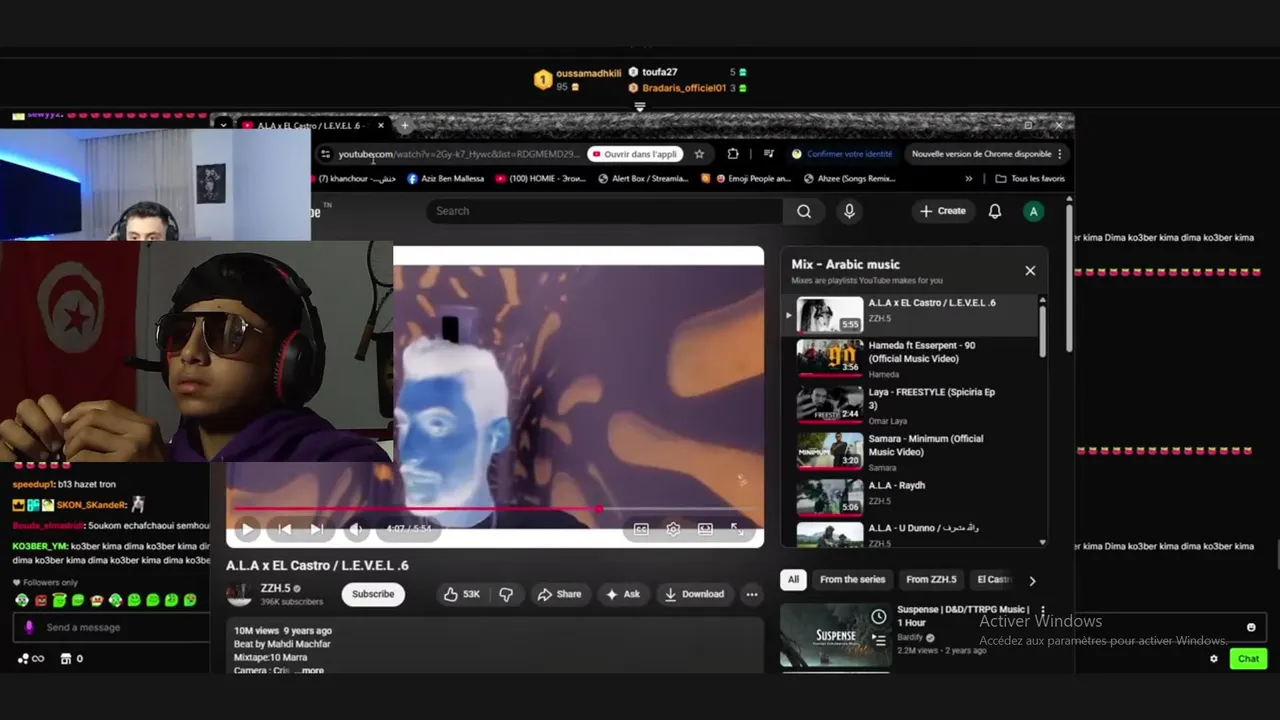
Task: Click the Create button on YouTube
Action: pos(943,211)
